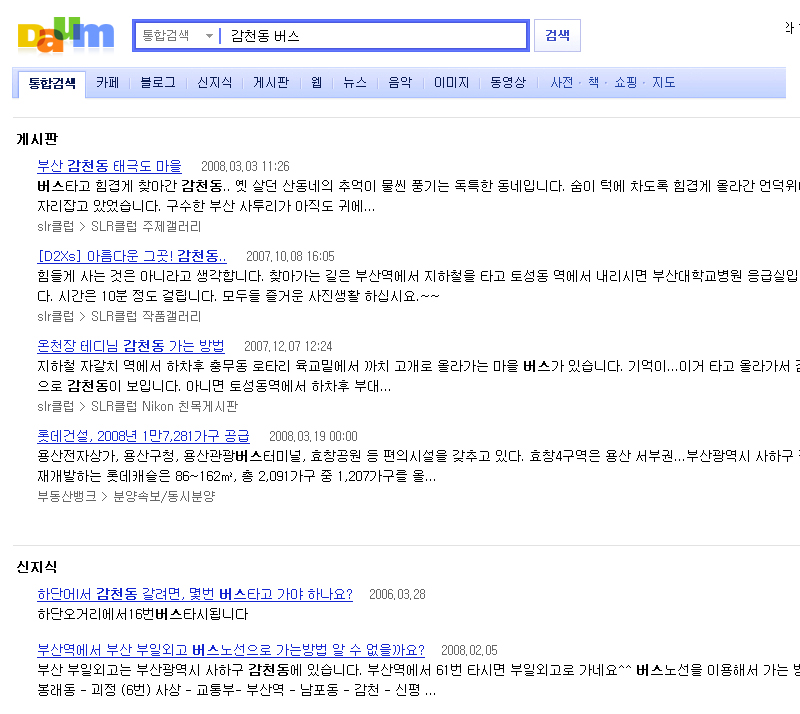Click date text 2006.03.28
Viewport: 800px width, 714px height.
[397, 595]
